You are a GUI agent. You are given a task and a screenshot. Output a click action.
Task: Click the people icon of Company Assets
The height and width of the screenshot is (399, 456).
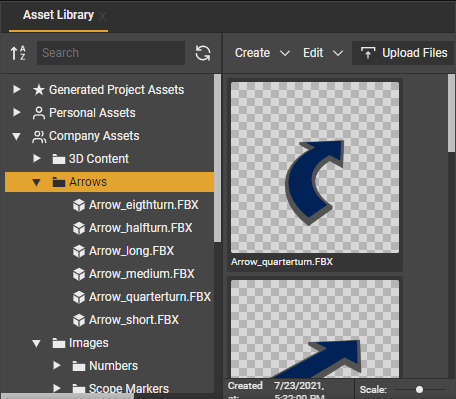click(39, 136)
